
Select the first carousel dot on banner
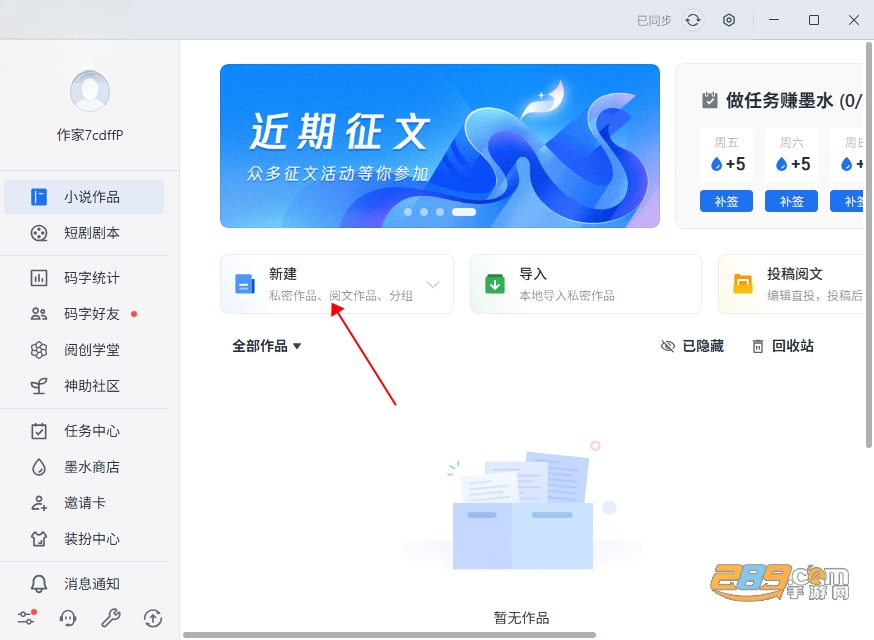[408, 212]
